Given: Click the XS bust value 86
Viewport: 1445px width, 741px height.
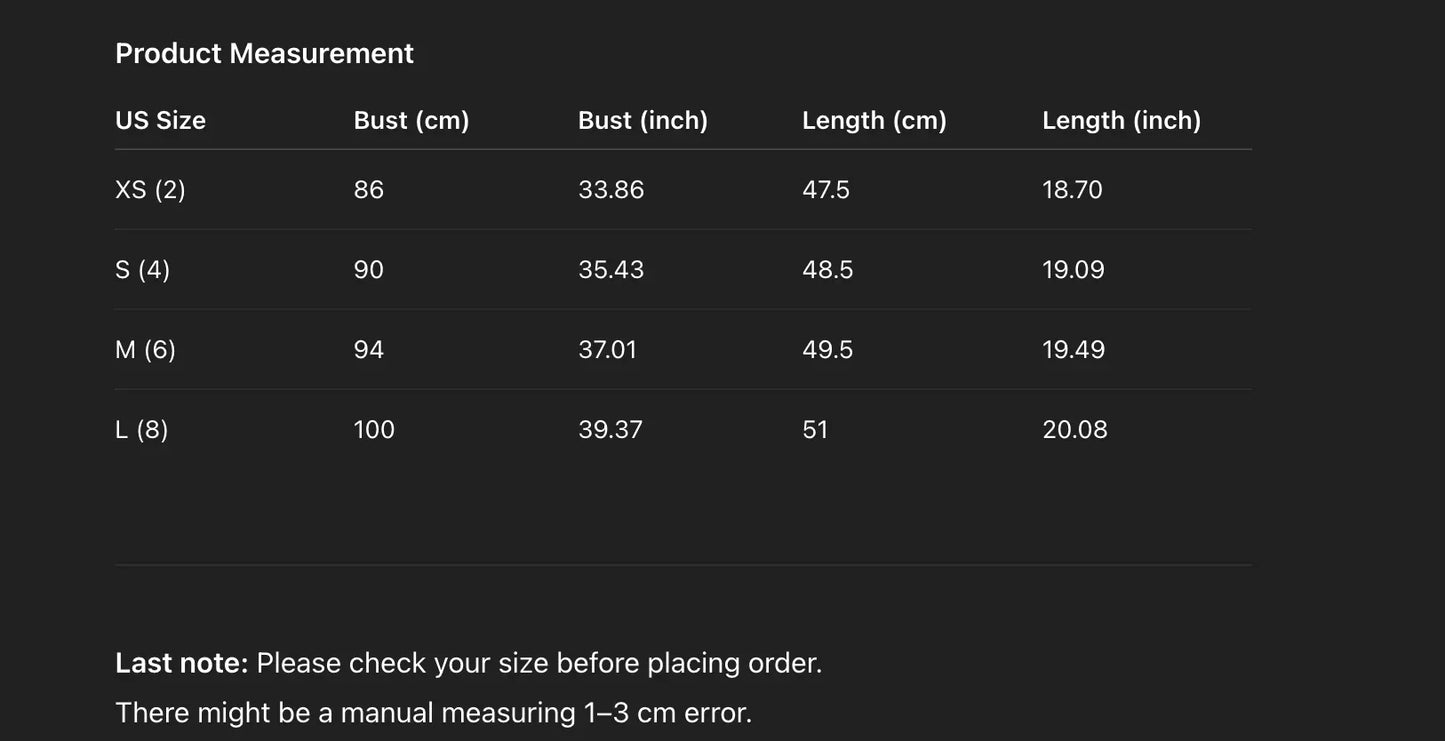Looking at the screenshot, I should [368, 189].
